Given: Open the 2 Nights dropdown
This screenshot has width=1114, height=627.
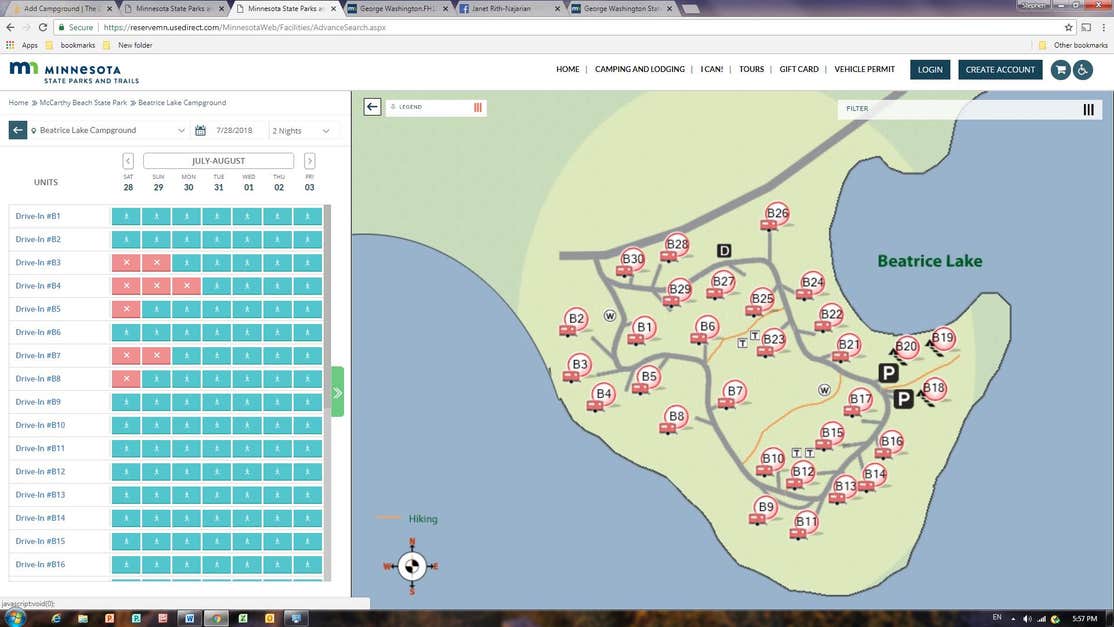Looking at the screenshot, I should pos(303,131).
